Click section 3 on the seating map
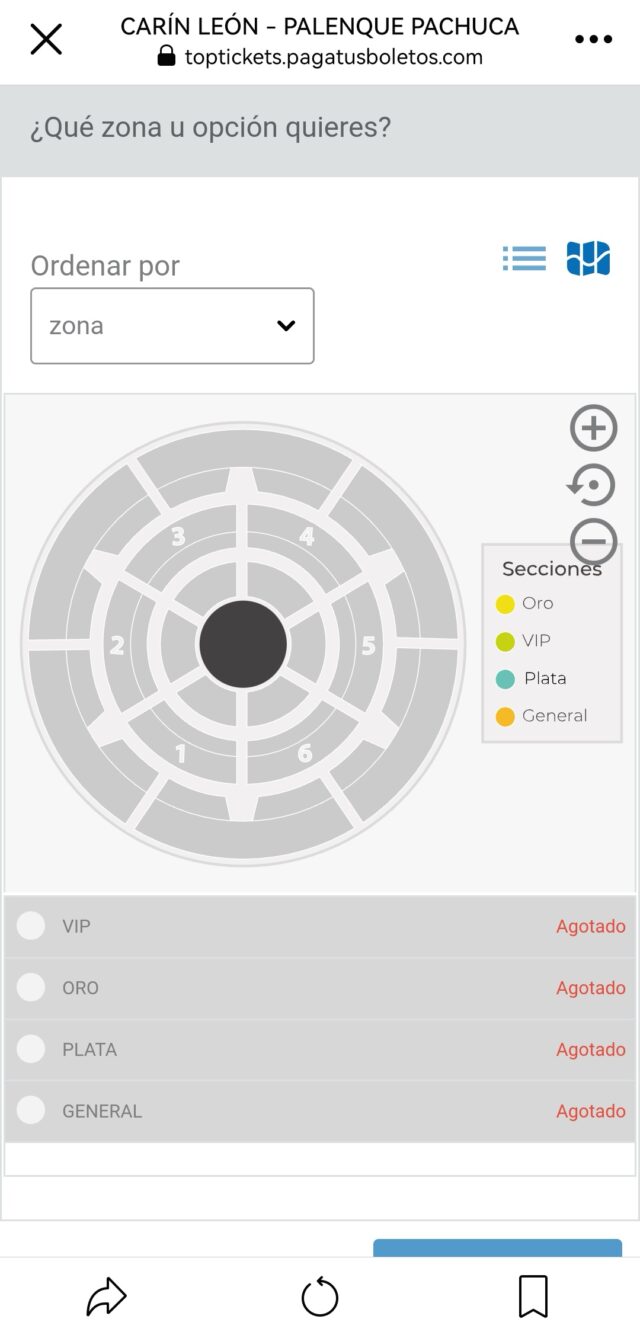Viewport: 640px width, 1335px height. coord(178,537)
